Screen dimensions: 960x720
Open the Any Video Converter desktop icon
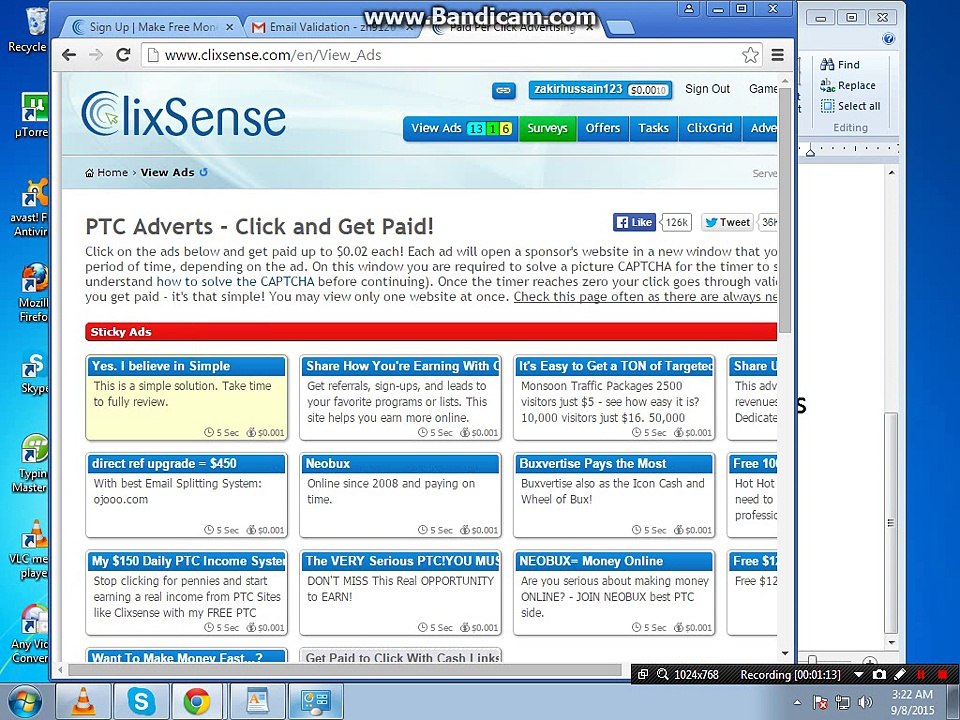[31, 634]
